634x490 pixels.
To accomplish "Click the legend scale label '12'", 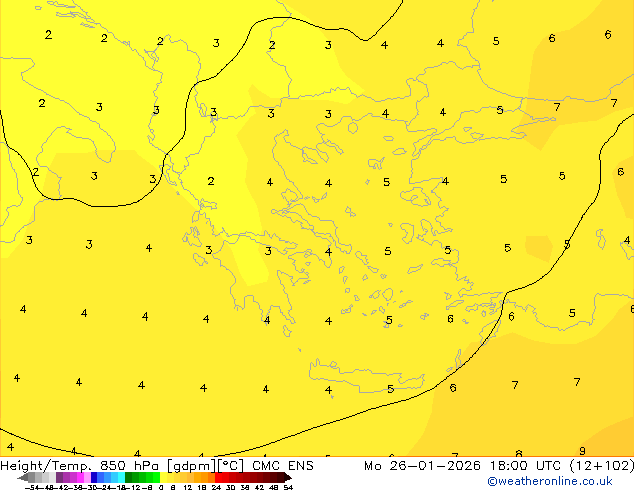I will [188, 487].
